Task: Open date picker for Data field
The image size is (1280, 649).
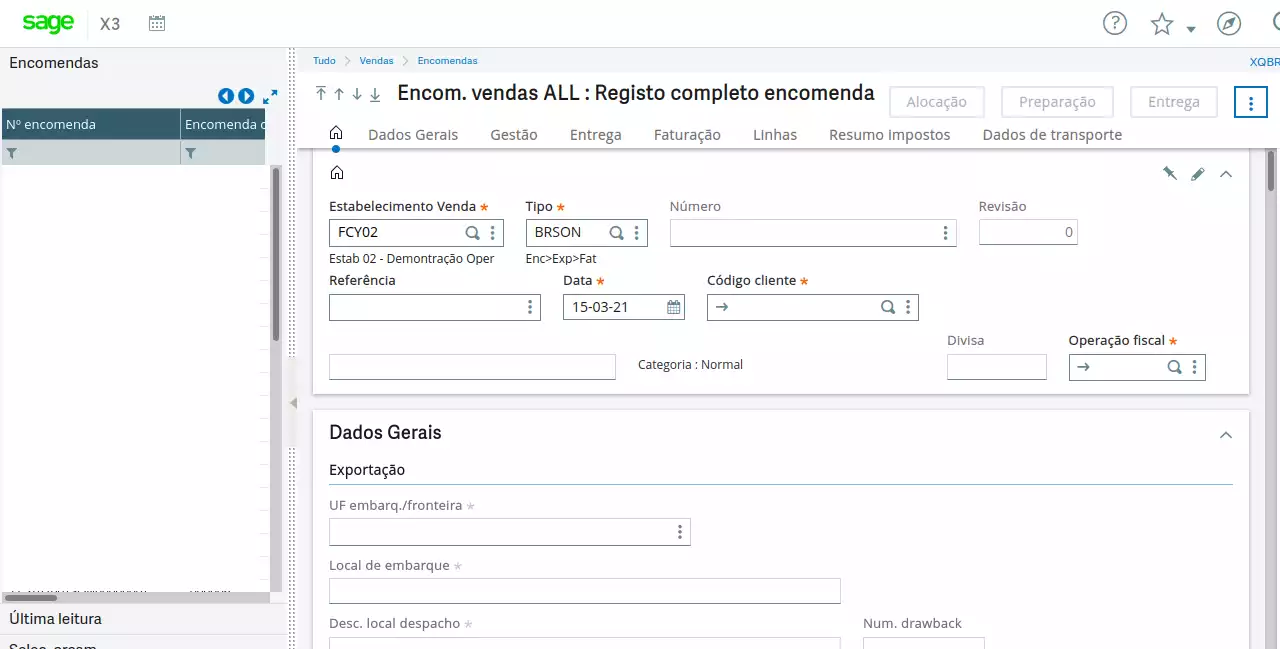Action: [x=674, y=307]
